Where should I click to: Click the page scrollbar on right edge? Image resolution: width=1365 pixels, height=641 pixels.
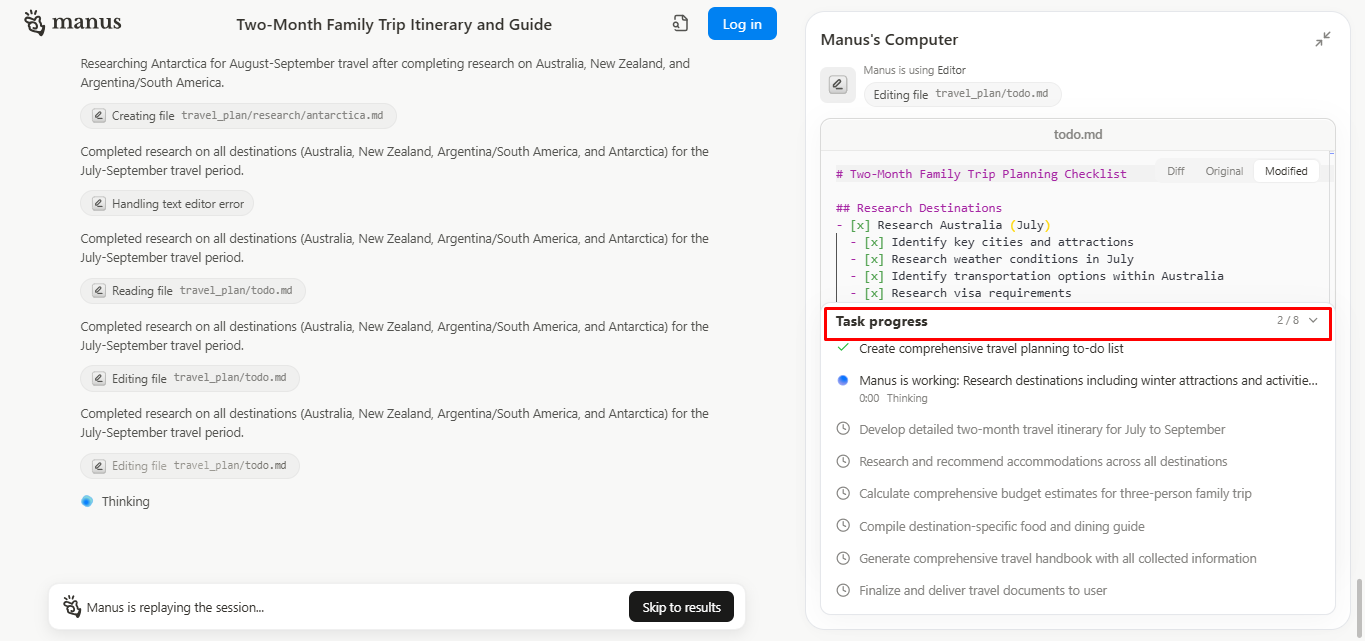1357,606
